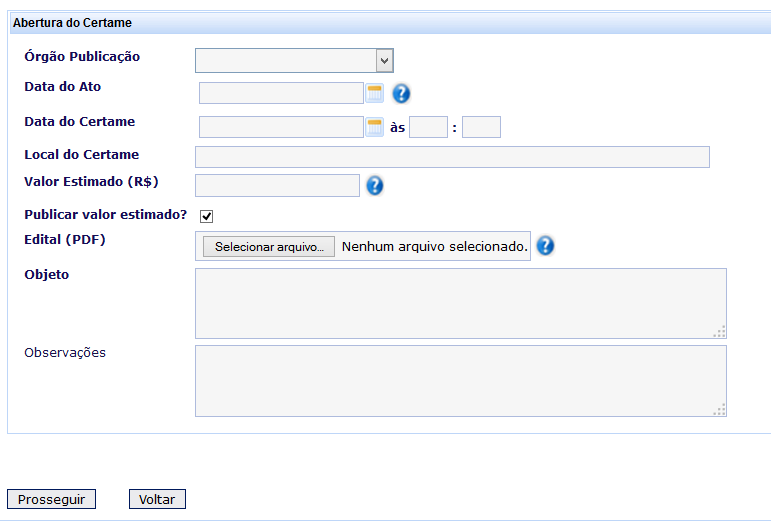Click inside the Objeto text area
This screenshot has height=521, width=771.
coord(460,303)
